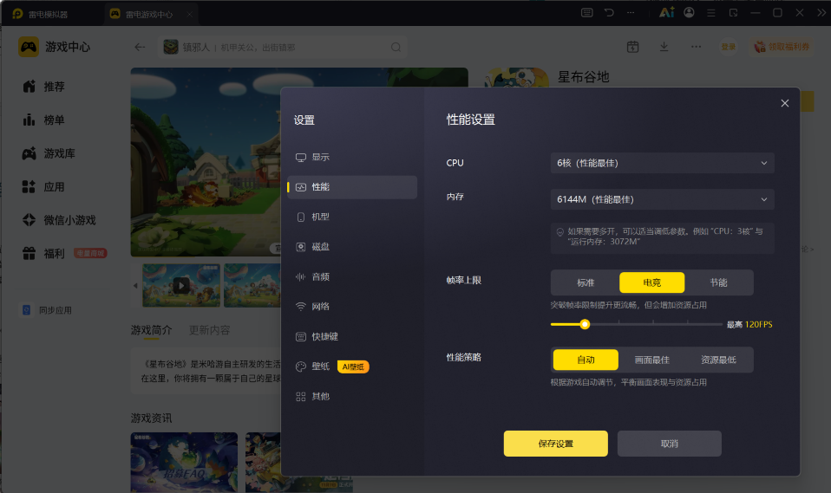
Task: Click the 领取福利券 coupon button
Action: pyautogui.click(x=782, y=47)
